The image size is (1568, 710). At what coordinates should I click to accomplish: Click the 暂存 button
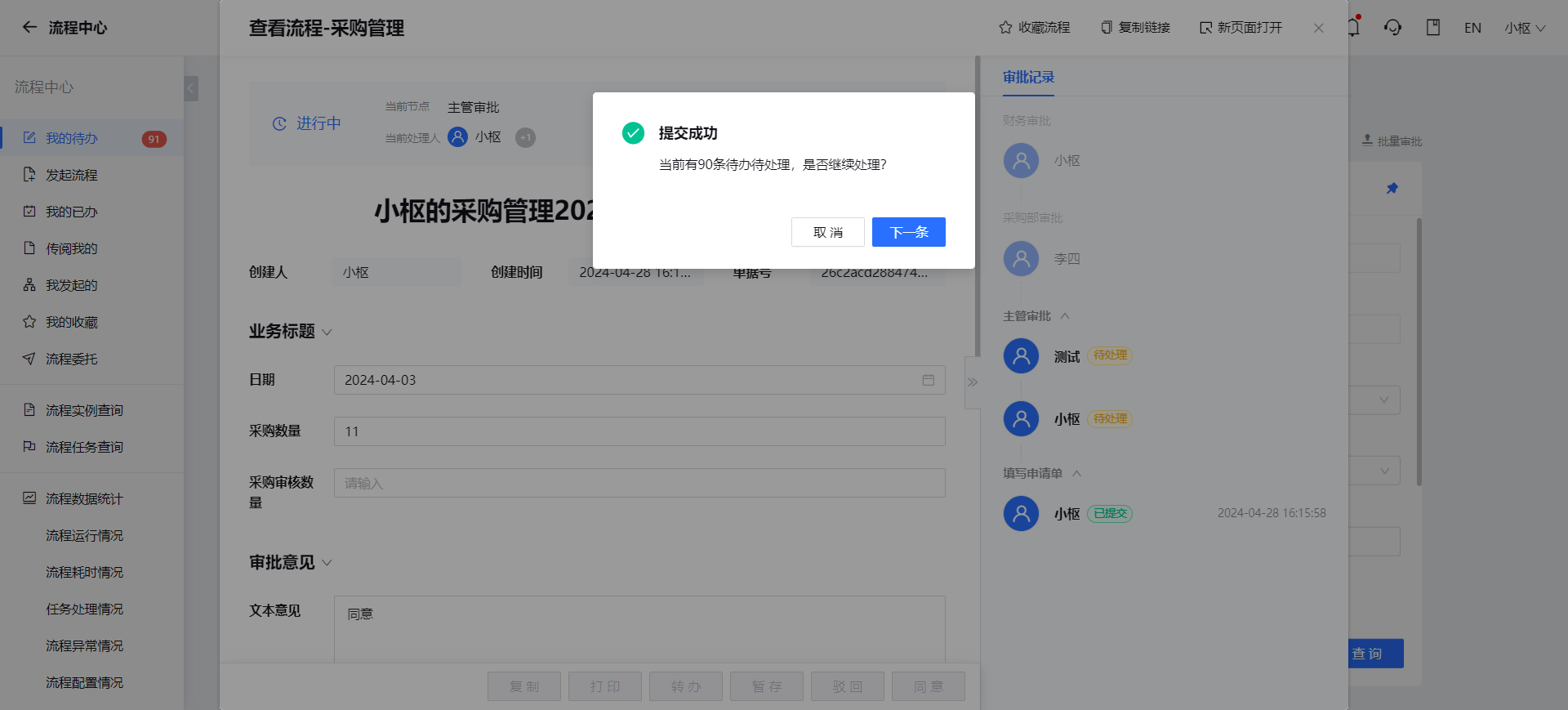[767, 686]
